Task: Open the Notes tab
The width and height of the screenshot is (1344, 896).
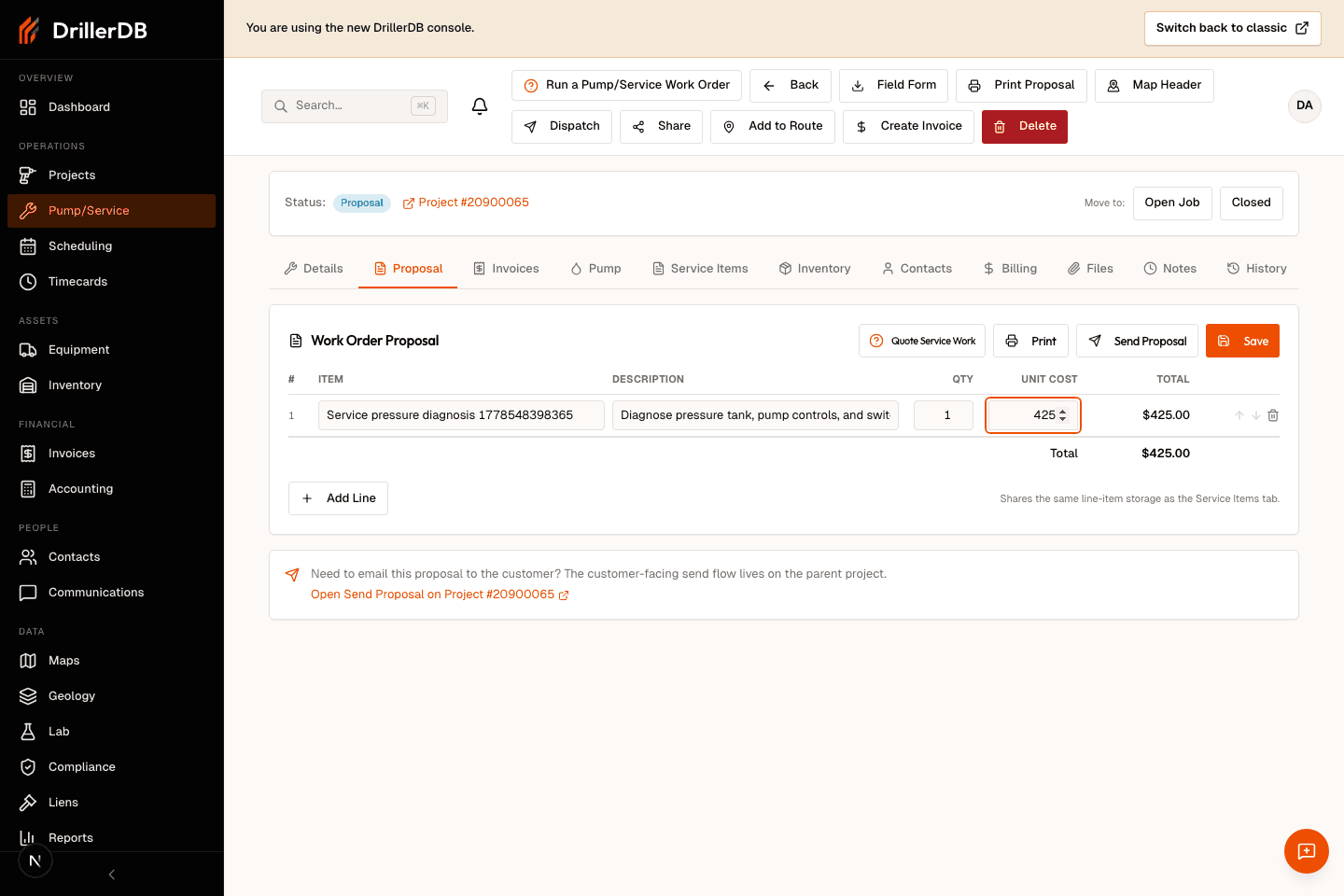Action: [x=1170, y=269]
